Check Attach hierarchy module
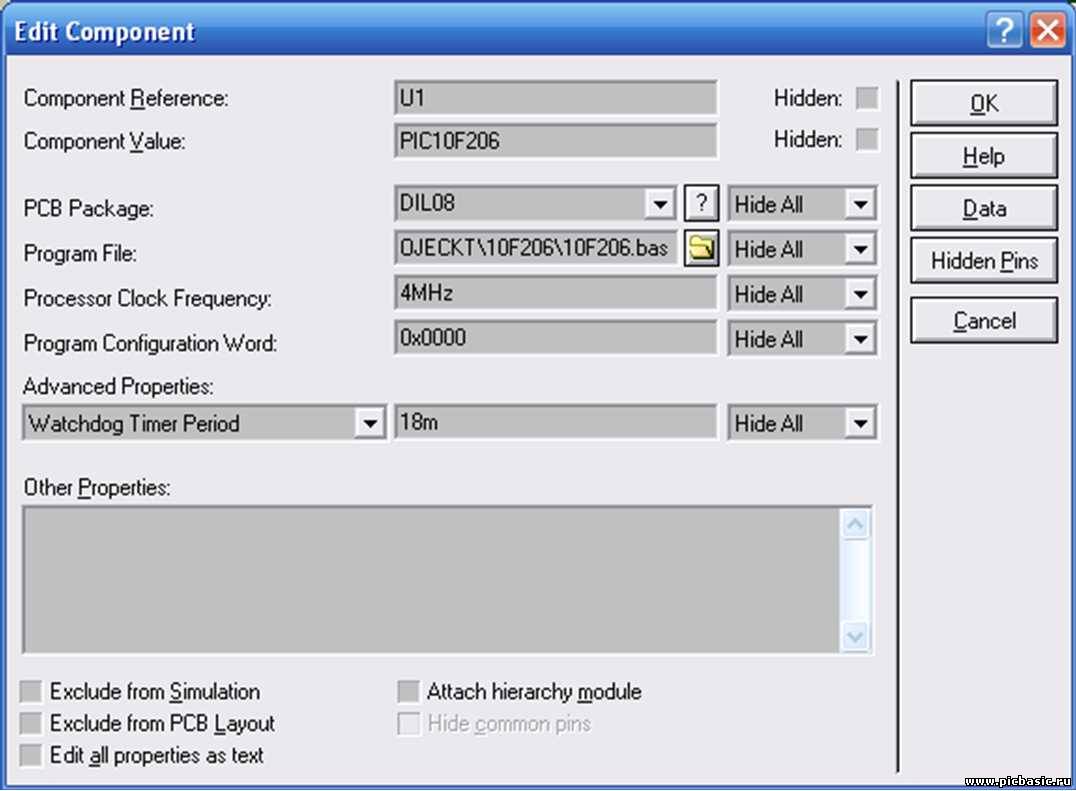The height and width of the screenshot is (791, 1076). click(x=408, y=692)
